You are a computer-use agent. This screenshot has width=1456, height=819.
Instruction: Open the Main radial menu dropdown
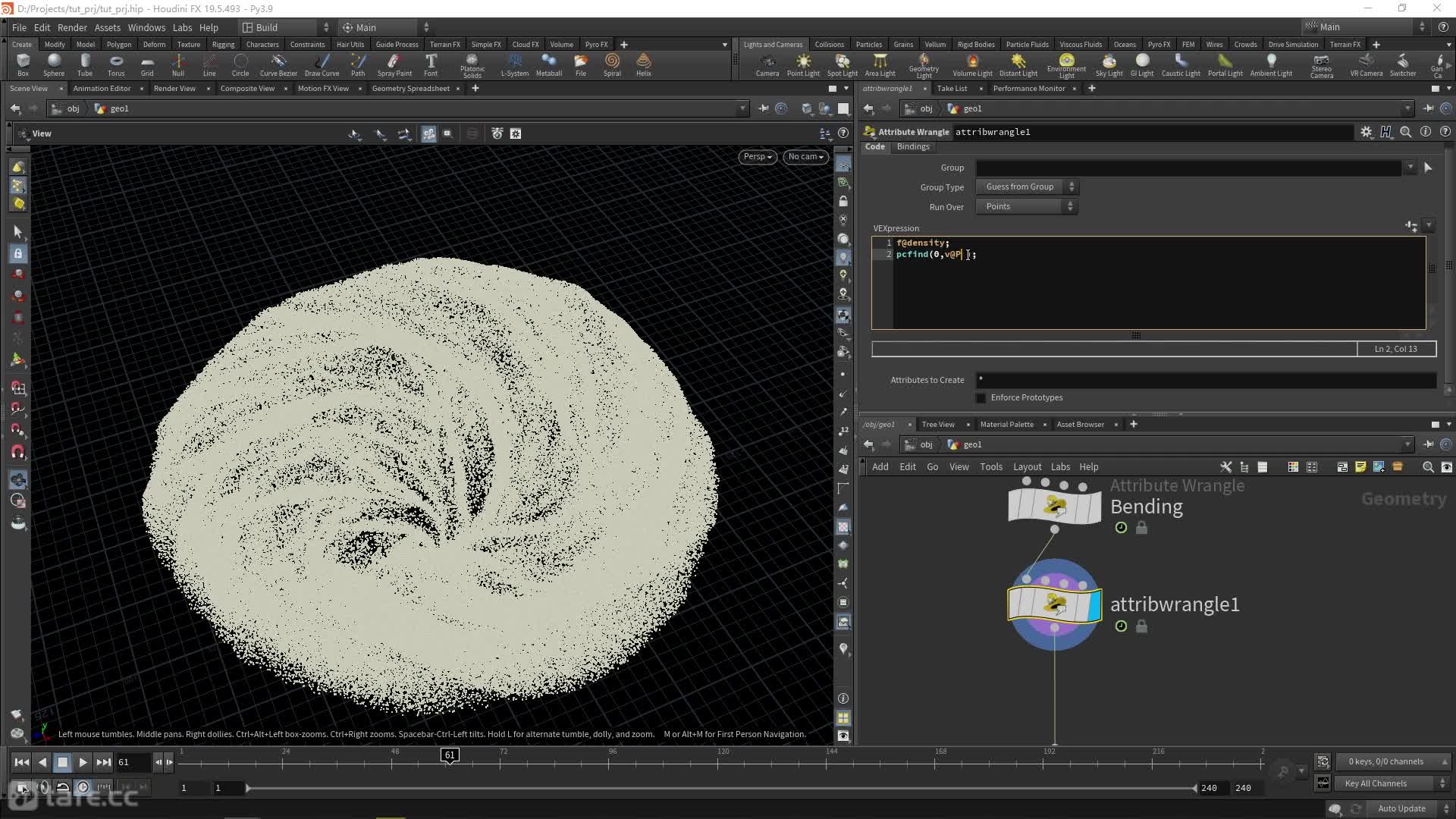(x=385, y=27)
